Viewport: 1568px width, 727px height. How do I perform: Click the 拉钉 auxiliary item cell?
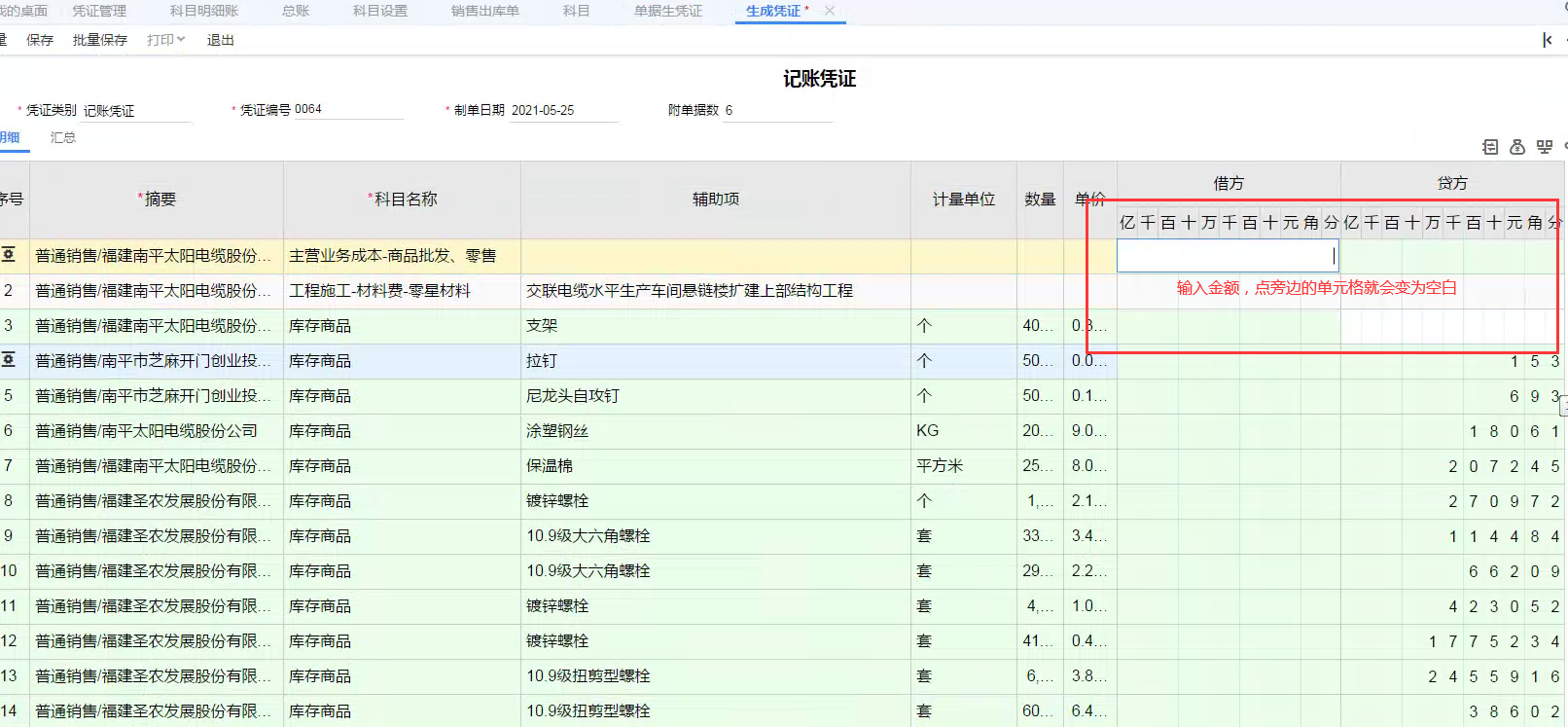pos(716,361)
